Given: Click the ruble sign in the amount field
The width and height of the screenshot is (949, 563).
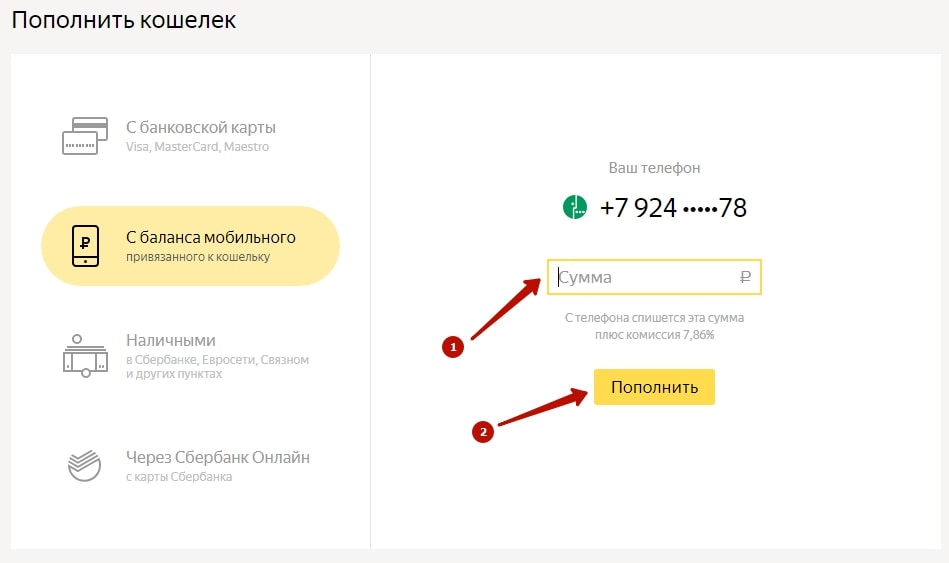Looking at the screenshot, I should 744,277.
